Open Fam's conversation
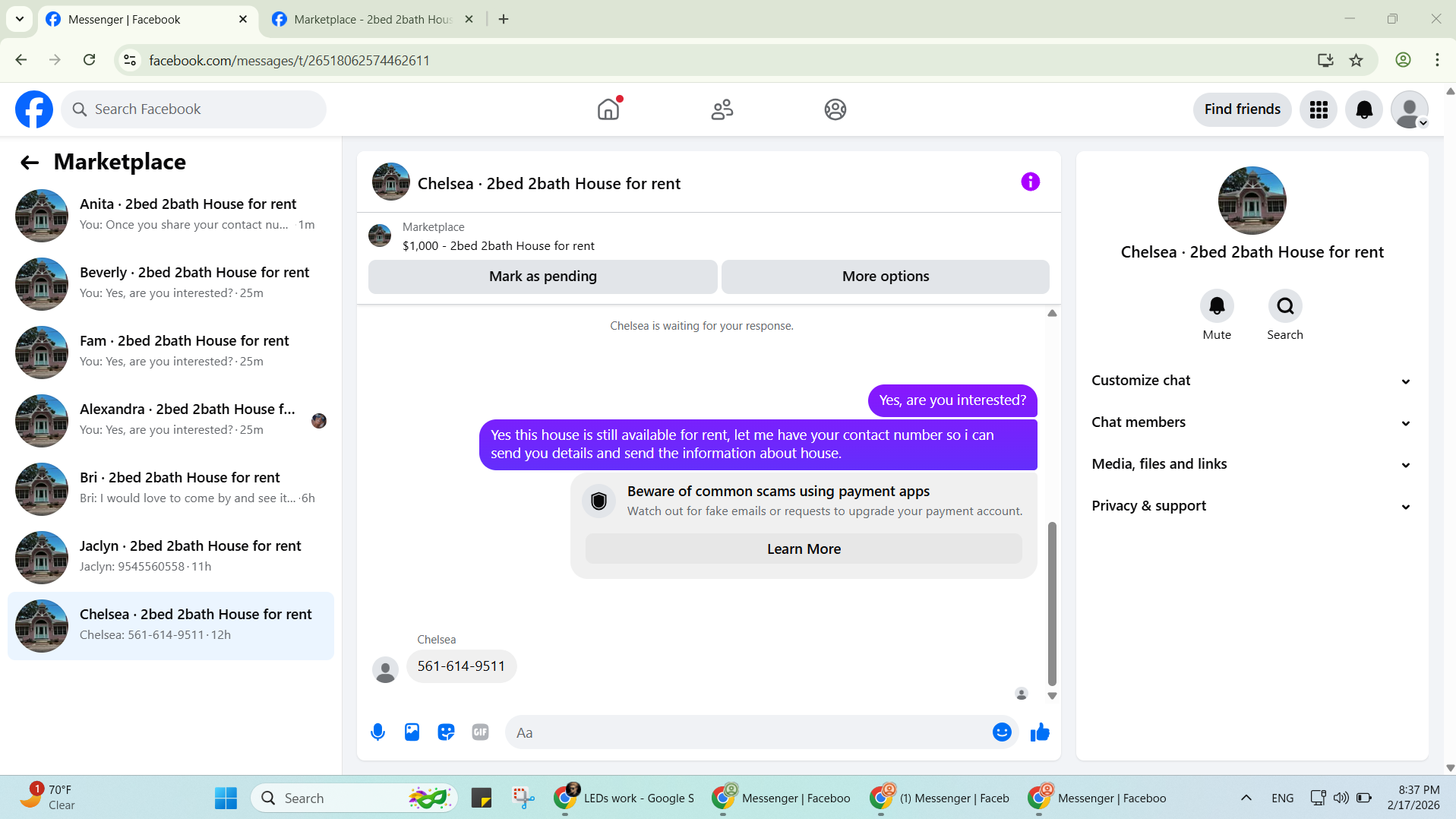Screen dimensions: 1456x819 click(x=171, y=353)
